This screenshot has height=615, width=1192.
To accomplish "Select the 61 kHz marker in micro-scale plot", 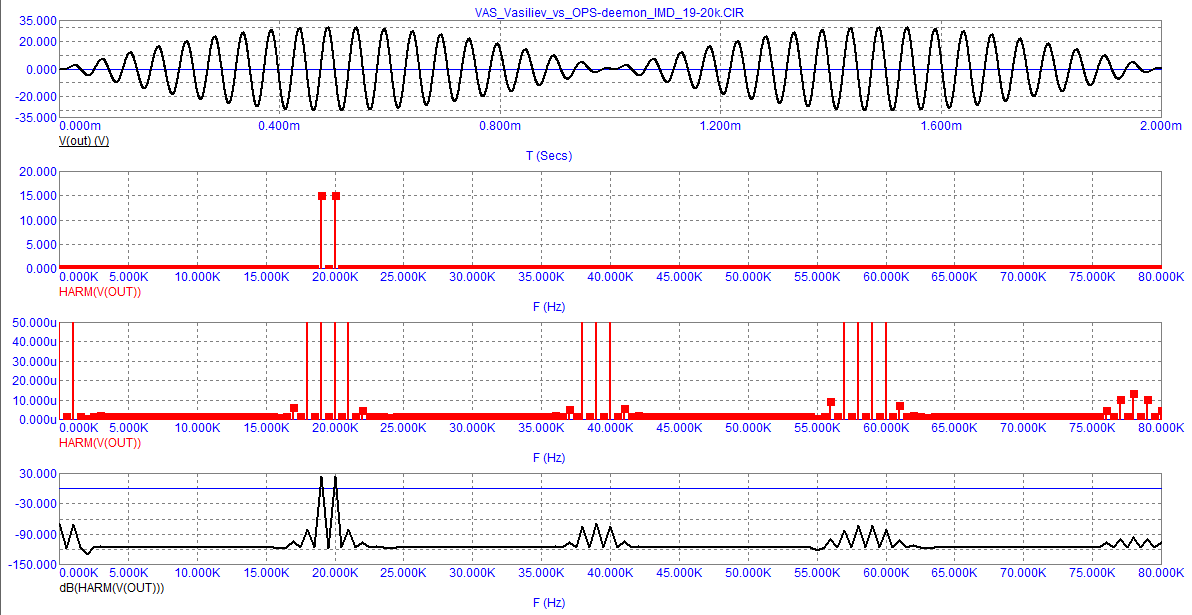I will click(x=900, y=406).
